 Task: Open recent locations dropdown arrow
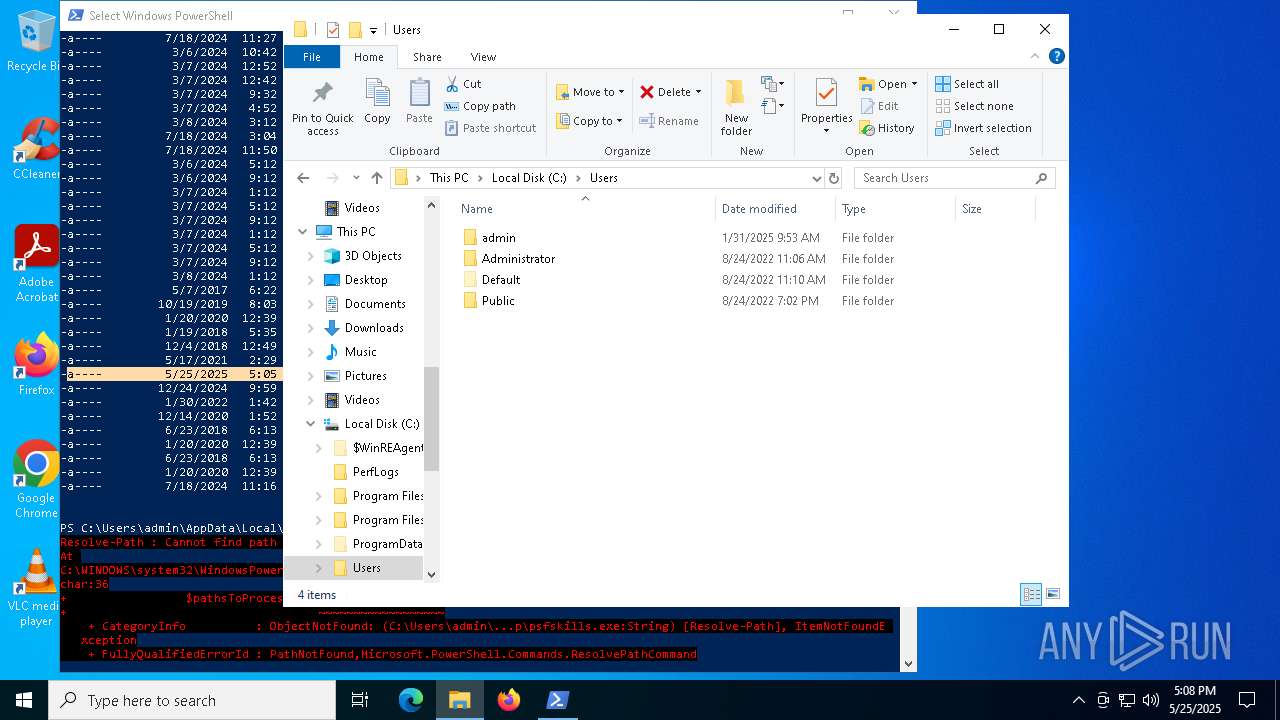tap(356, 178)
